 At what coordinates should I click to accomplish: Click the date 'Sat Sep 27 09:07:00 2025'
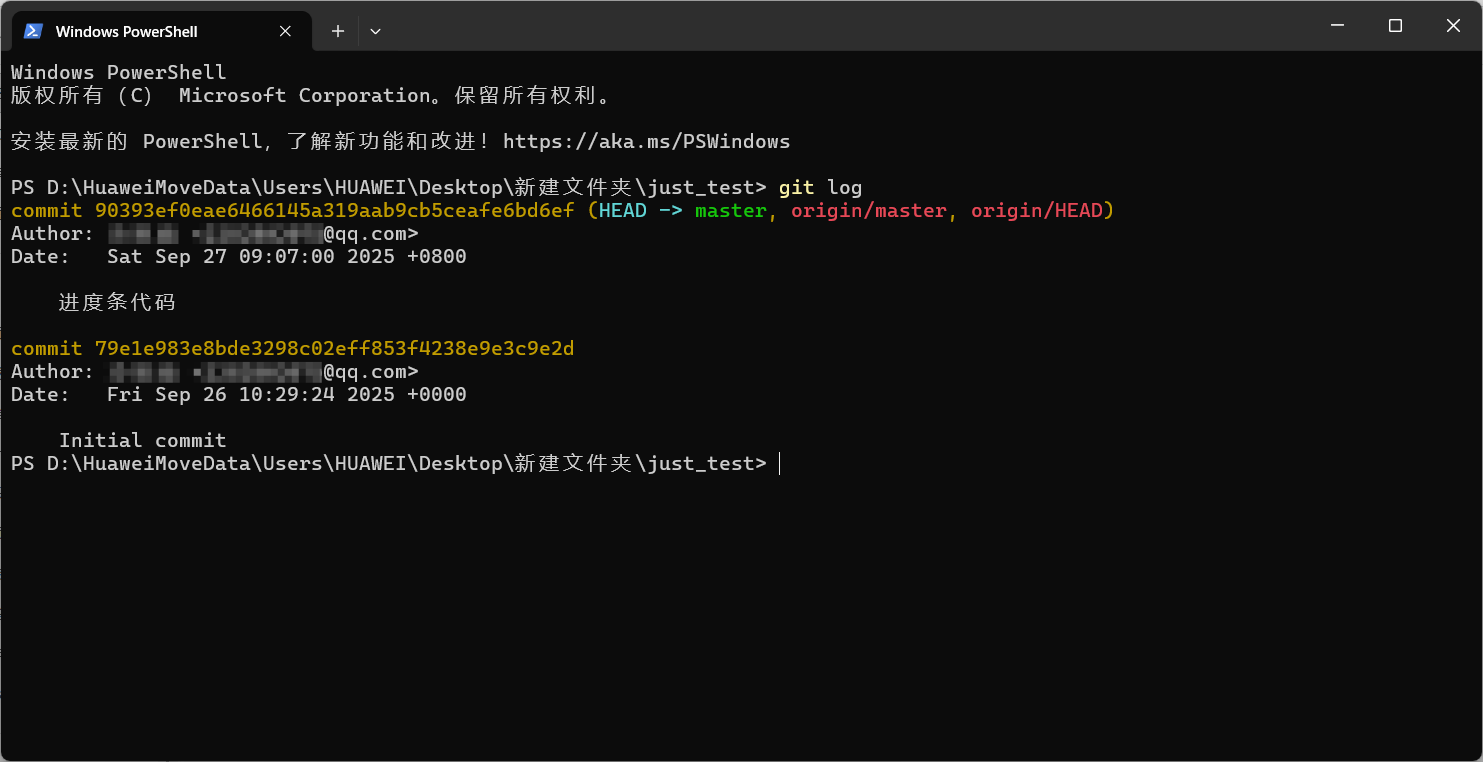[x=250, y=257]
